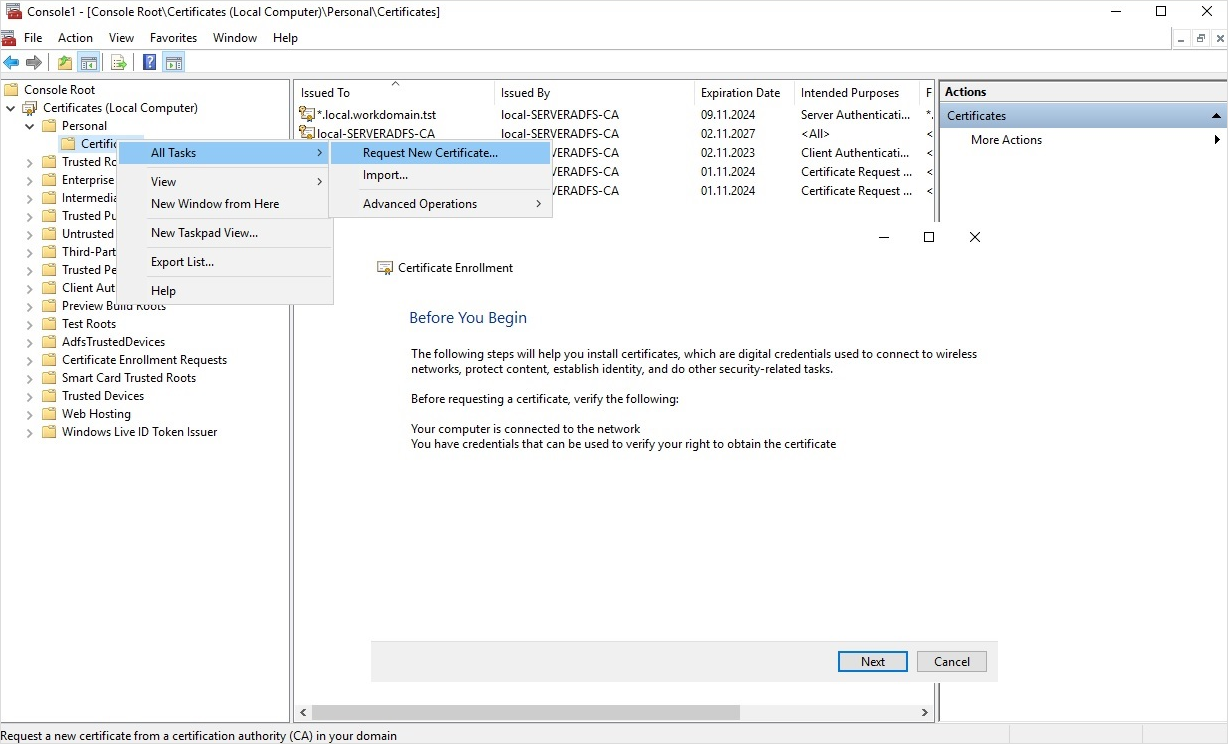Image resolution: width=1228 pixels, height=744 pixels.
Task: Click the AdfsTrustedDevices folder icon
Action: [x=49, y=342]
